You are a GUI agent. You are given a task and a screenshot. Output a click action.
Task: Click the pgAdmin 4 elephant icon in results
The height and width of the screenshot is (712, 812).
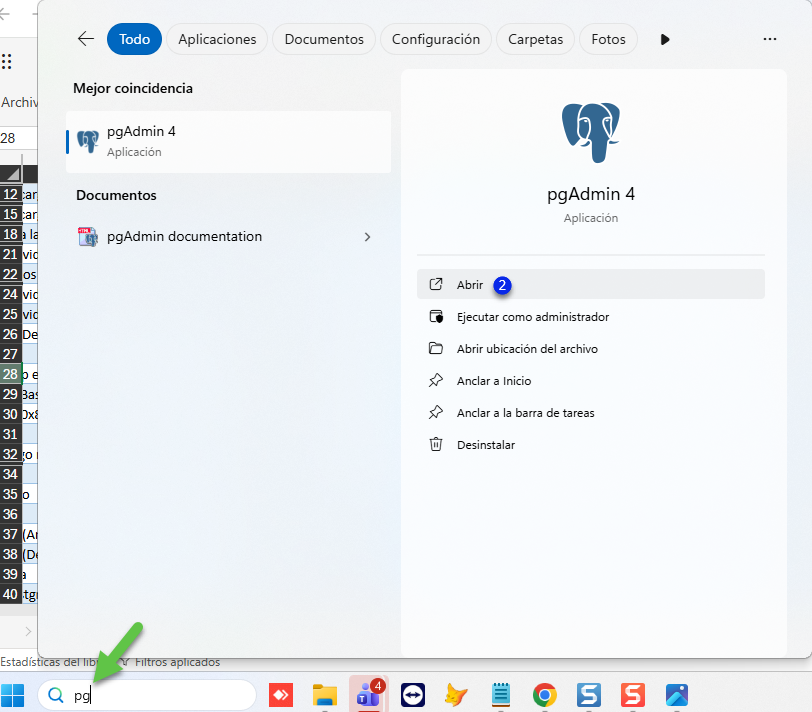point(88,141)
